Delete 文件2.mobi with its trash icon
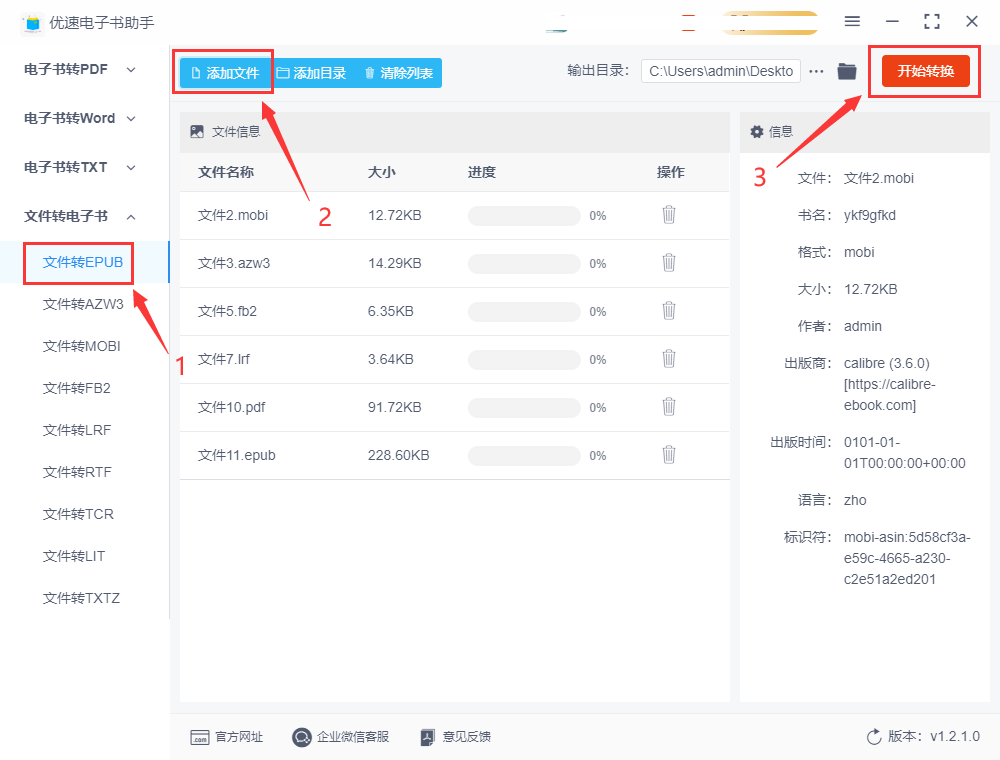The image size is (1000, 760). [668, 215]
